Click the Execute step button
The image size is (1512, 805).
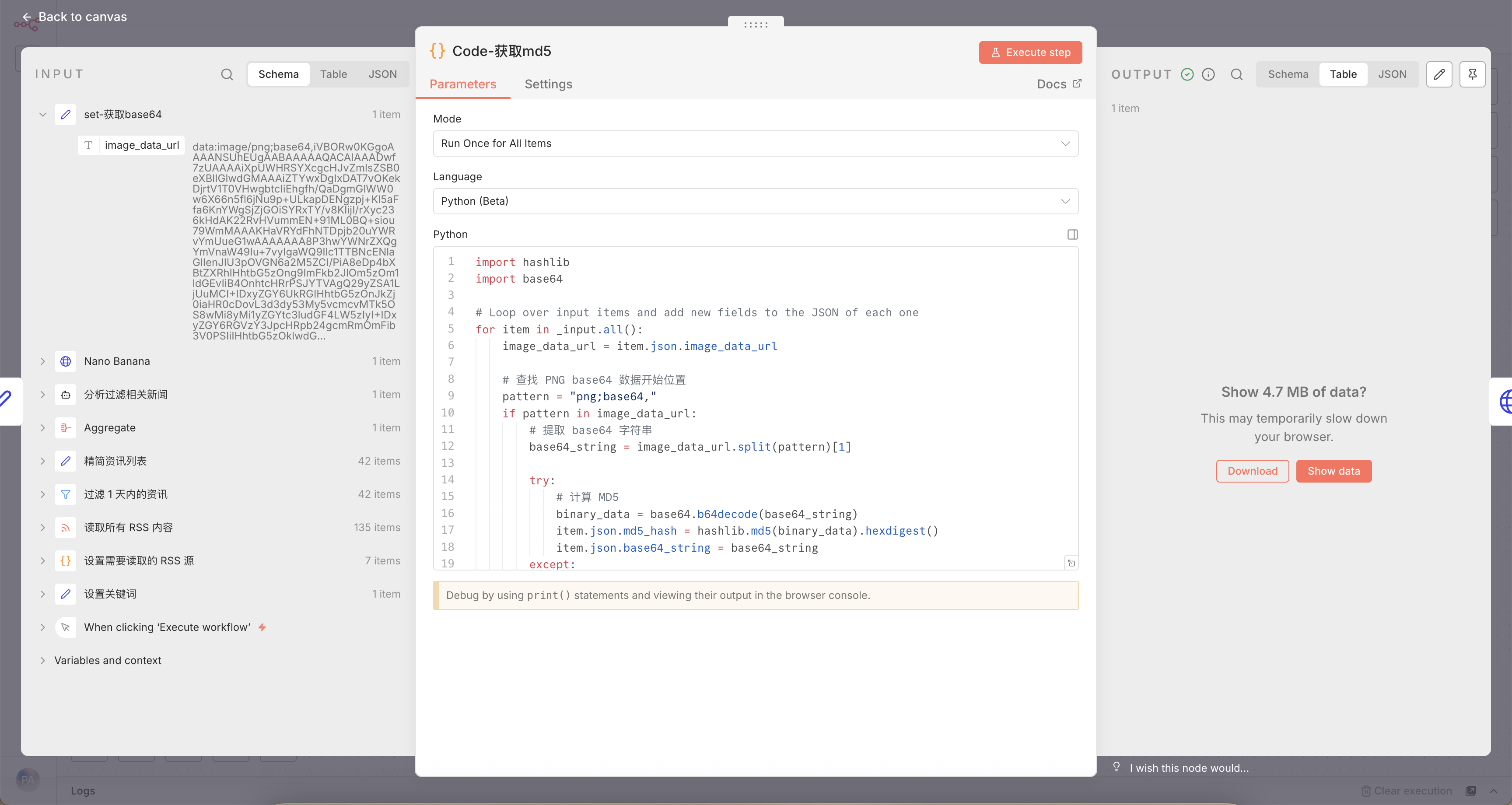point(1030,53)
